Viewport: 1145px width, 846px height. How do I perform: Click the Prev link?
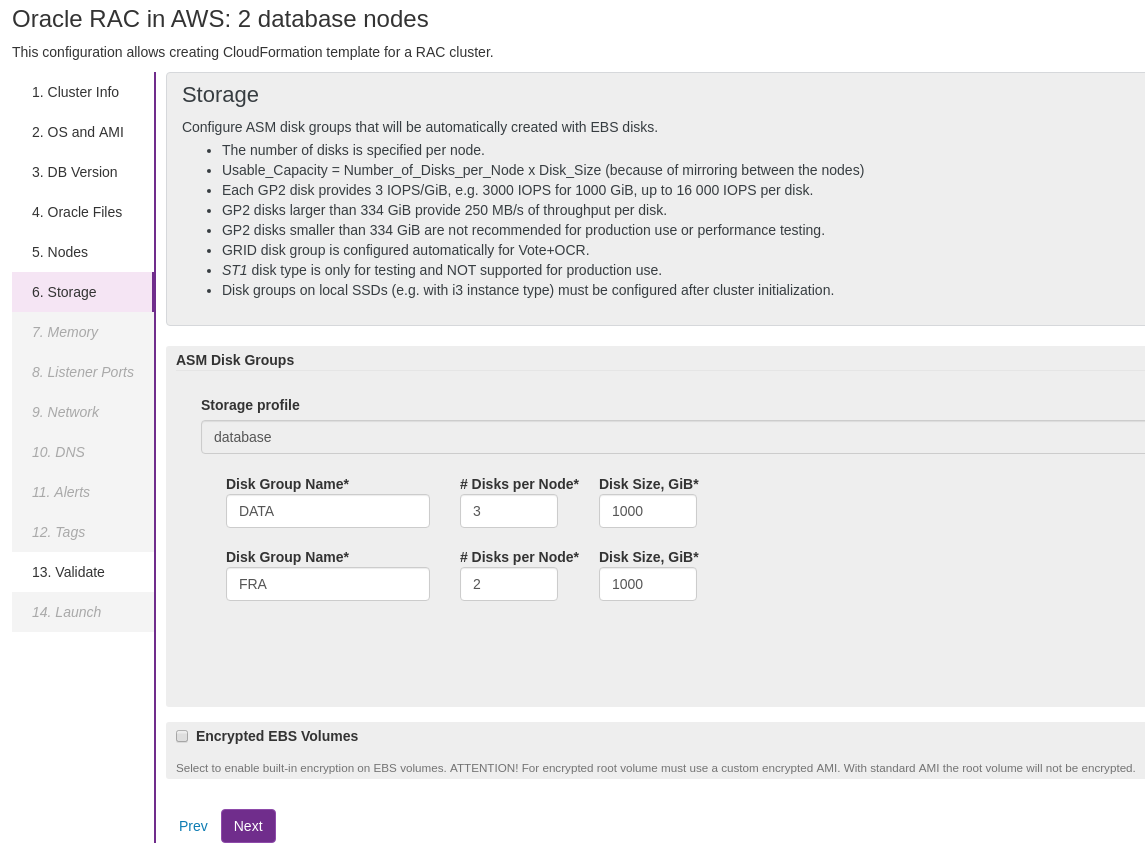pos(193,826)
